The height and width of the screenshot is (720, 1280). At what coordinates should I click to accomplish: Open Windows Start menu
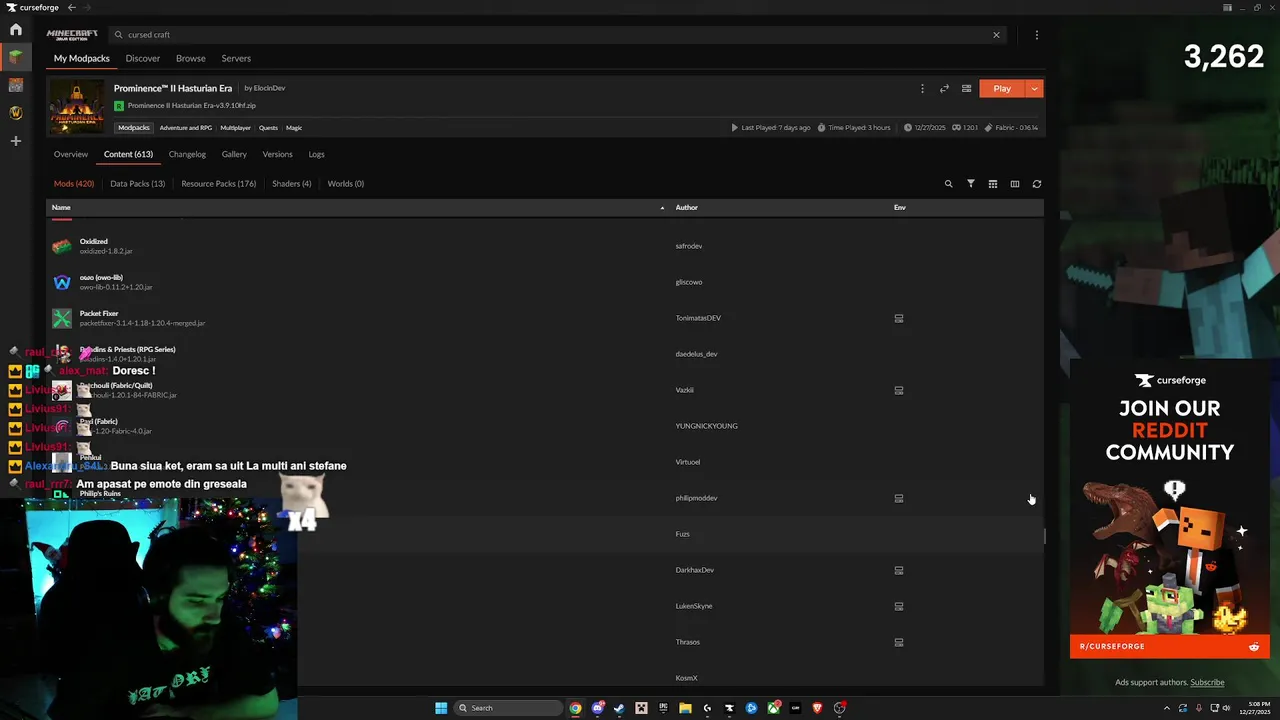coord(441,708)
